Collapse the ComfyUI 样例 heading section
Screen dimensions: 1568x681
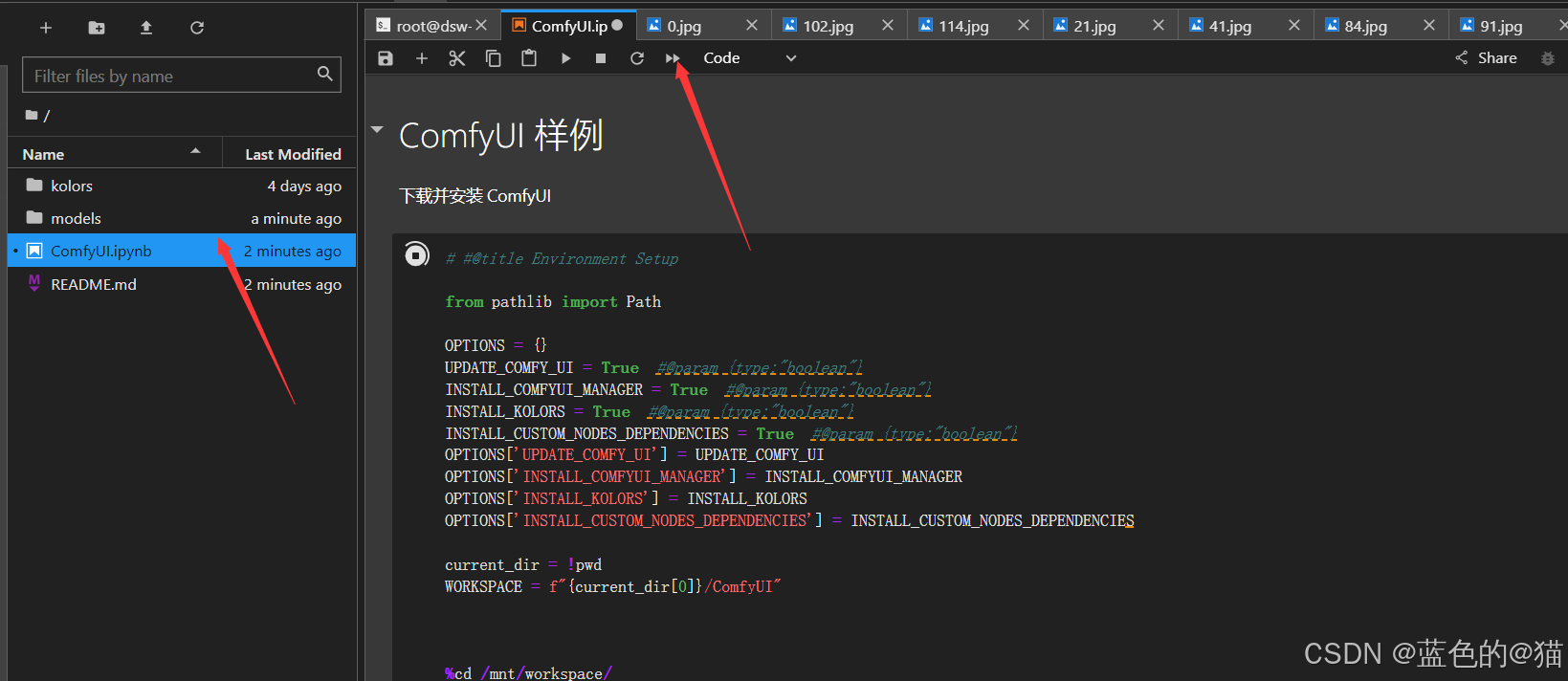377,129
